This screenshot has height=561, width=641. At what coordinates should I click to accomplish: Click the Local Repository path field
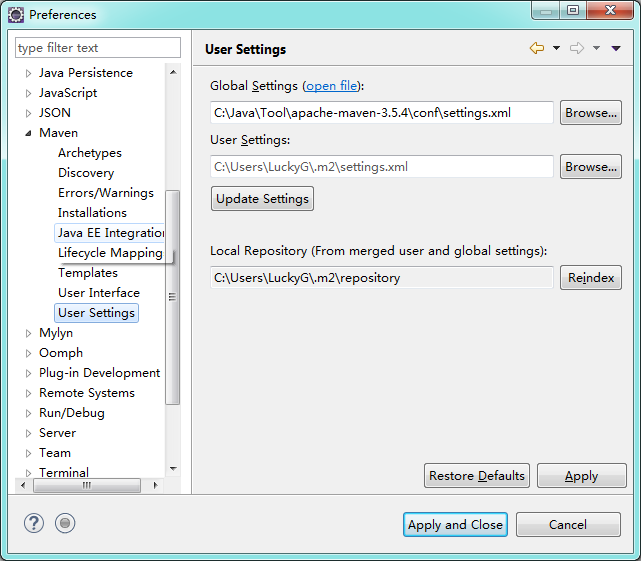[x=382, y=278]
